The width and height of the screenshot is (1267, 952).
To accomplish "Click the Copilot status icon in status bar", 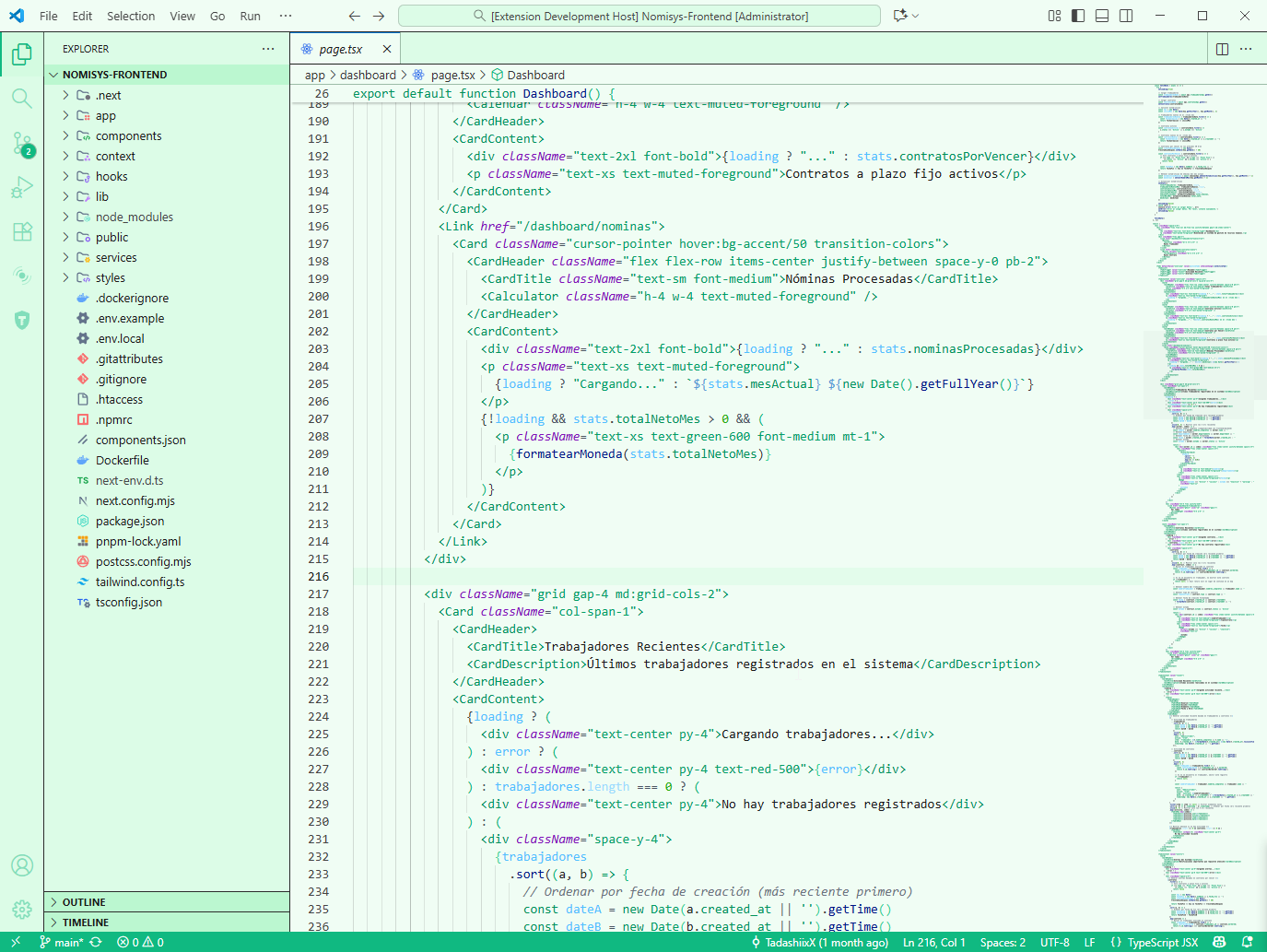I will 1219,942.
